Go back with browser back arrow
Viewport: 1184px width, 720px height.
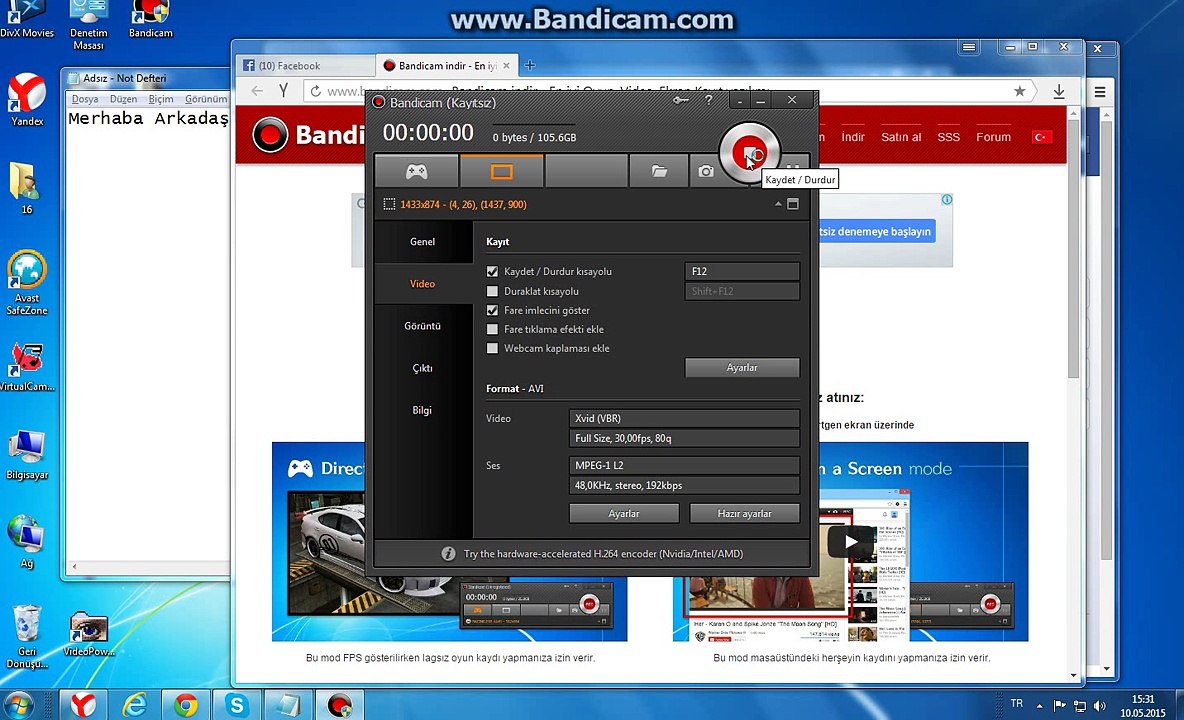257,91
